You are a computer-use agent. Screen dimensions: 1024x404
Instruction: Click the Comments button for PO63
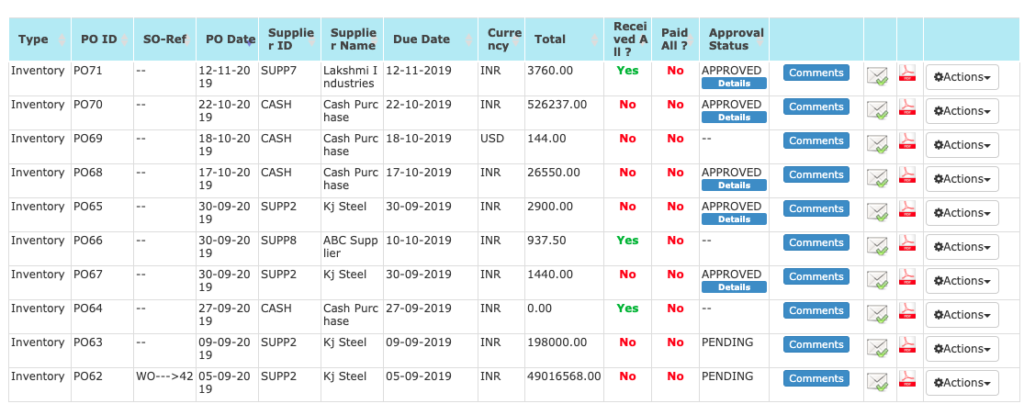tap(816, 345)
